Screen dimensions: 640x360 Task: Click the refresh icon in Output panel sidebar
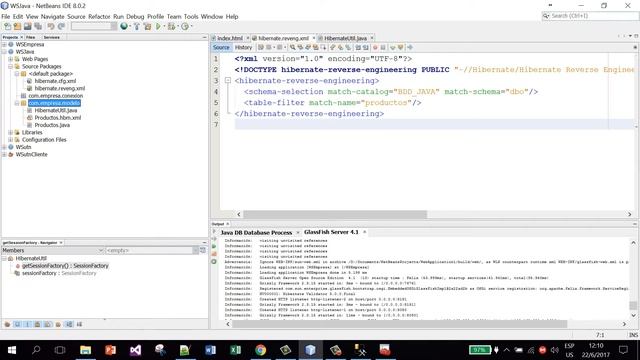pos(214,261)
